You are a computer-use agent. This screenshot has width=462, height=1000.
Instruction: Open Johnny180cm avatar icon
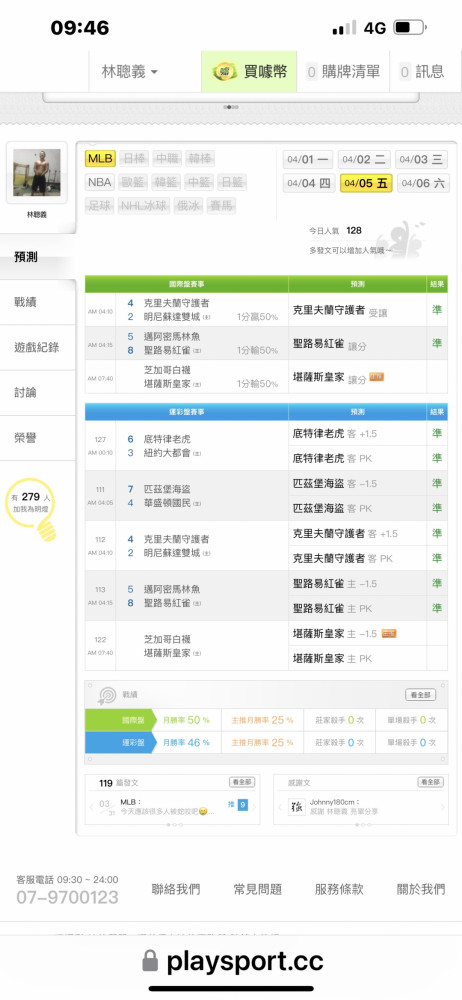click(x=297, y=807)
